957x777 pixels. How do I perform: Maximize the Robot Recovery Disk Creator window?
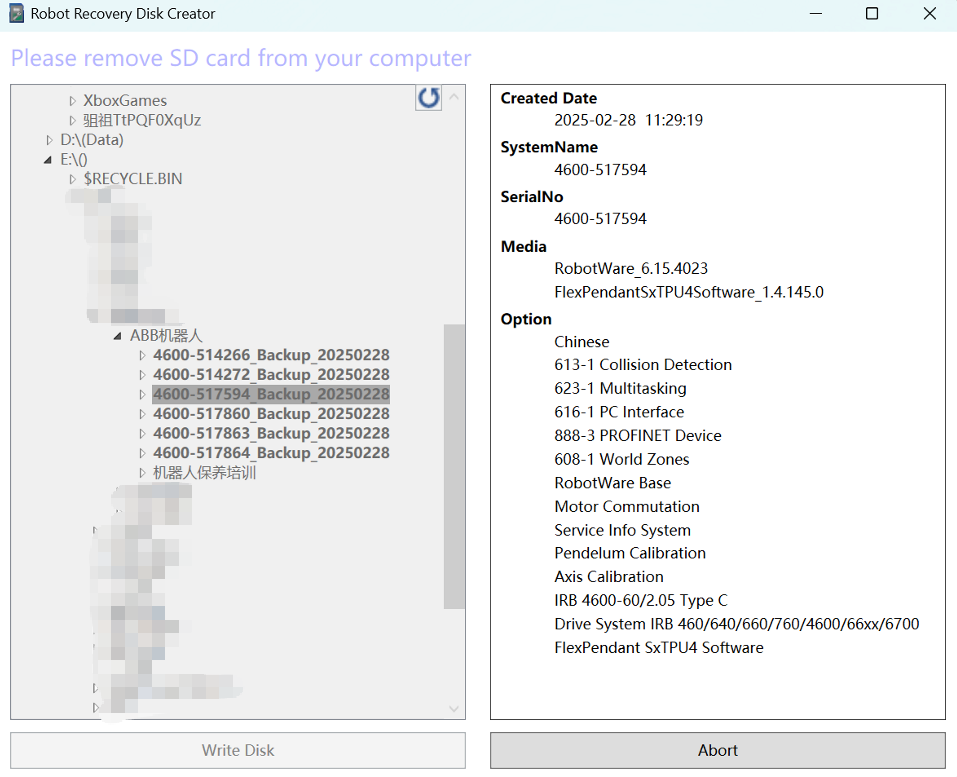click(x=872, y=13)
